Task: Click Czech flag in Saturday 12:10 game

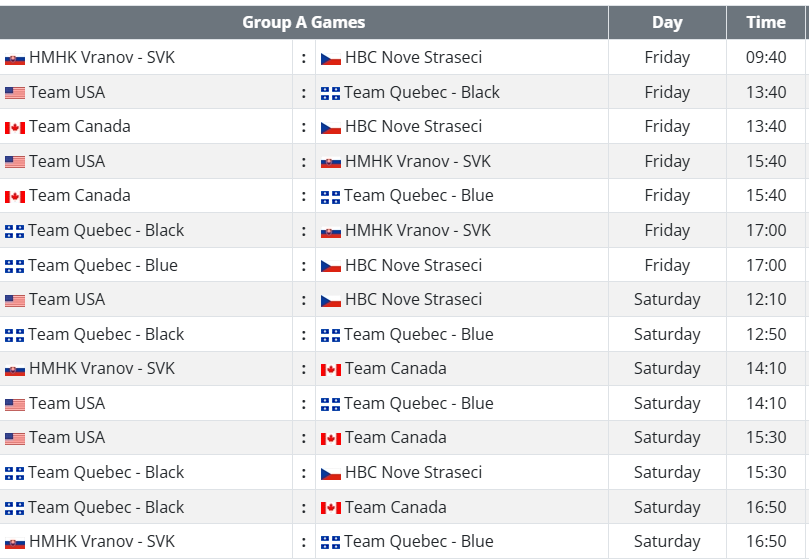Action: (331, 300)
